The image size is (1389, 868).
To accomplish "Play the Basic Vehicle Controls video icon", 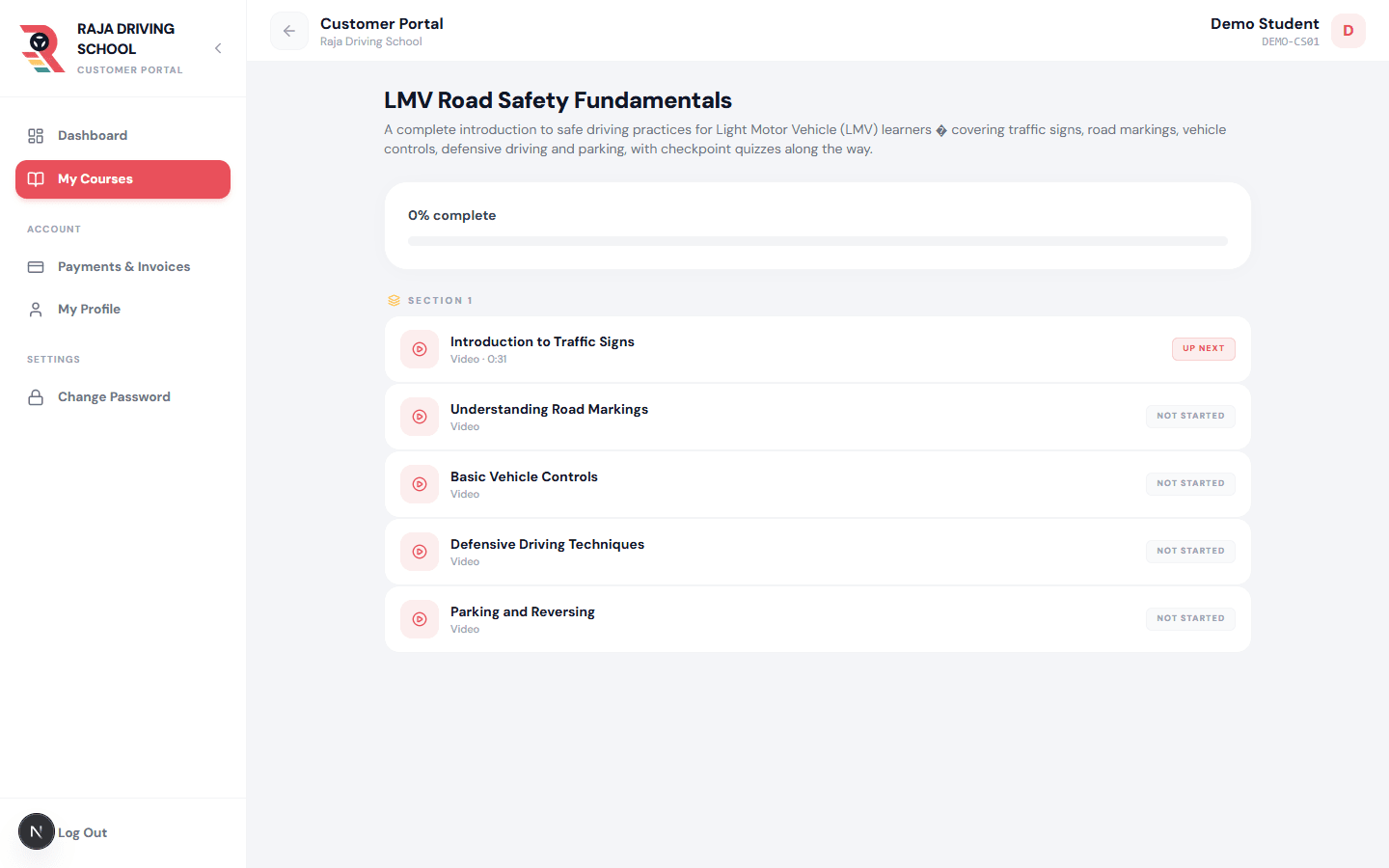I will click(x=420, y=484).
